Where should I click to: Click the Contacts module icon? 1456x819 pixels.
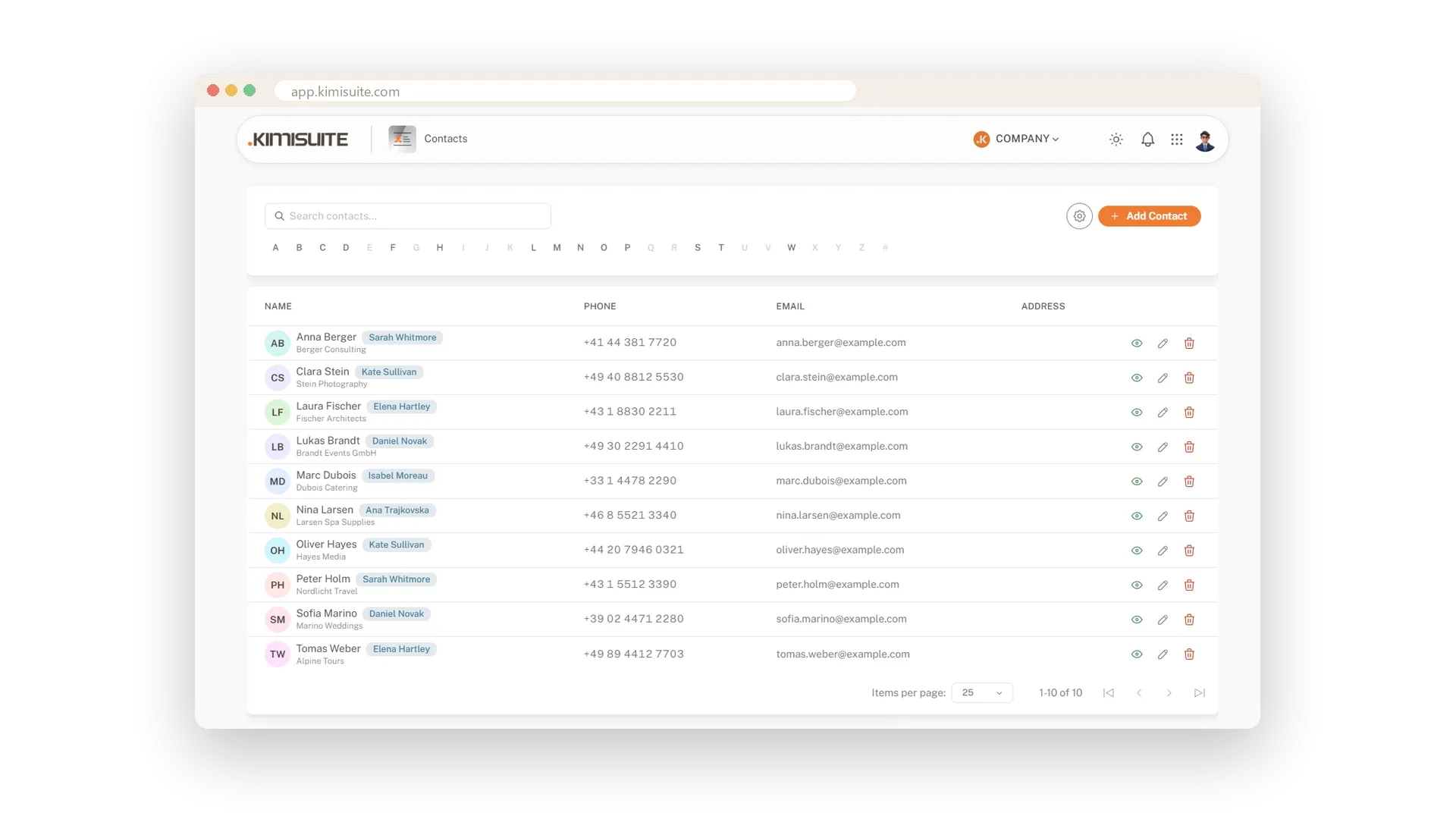click(402, 139)
